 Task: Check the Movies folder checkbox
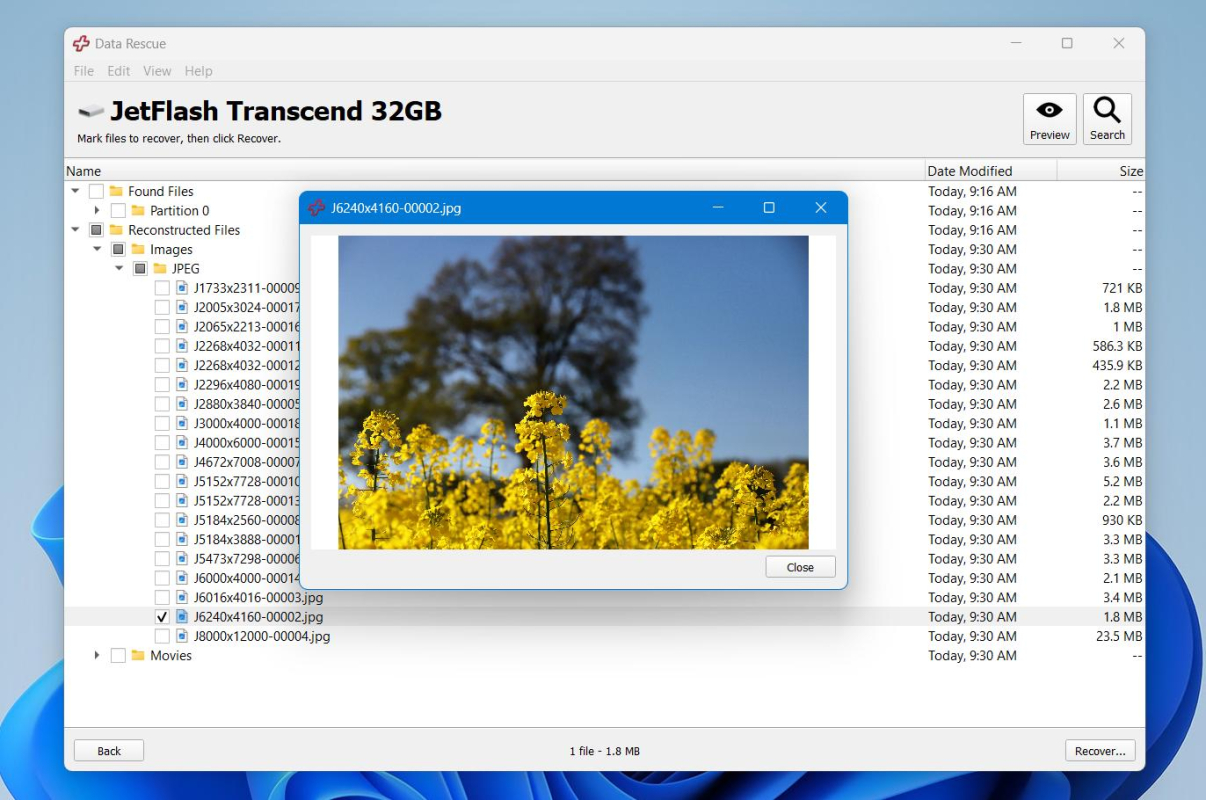(118, 656)
